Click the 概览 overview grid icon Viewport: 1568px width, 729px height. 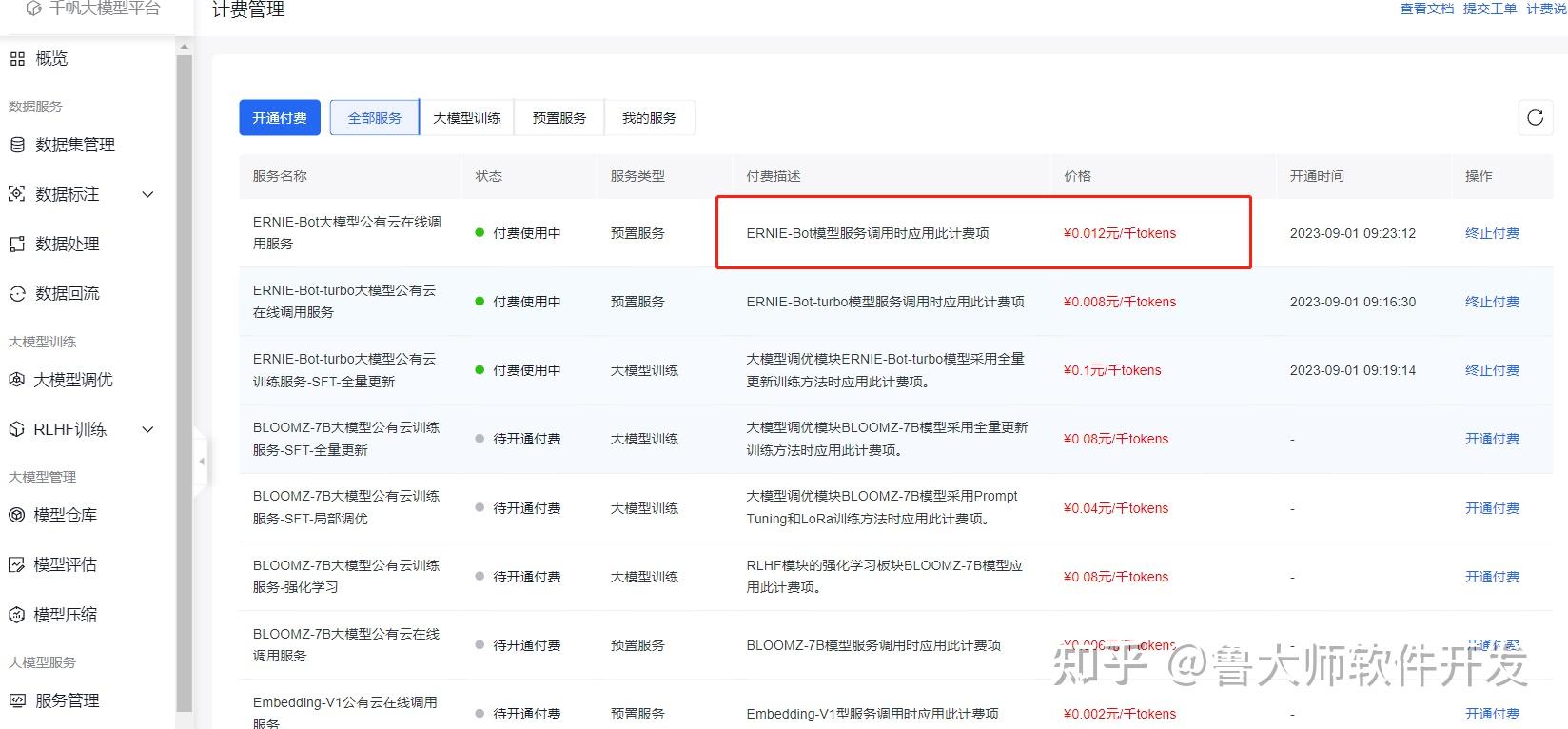17,59
